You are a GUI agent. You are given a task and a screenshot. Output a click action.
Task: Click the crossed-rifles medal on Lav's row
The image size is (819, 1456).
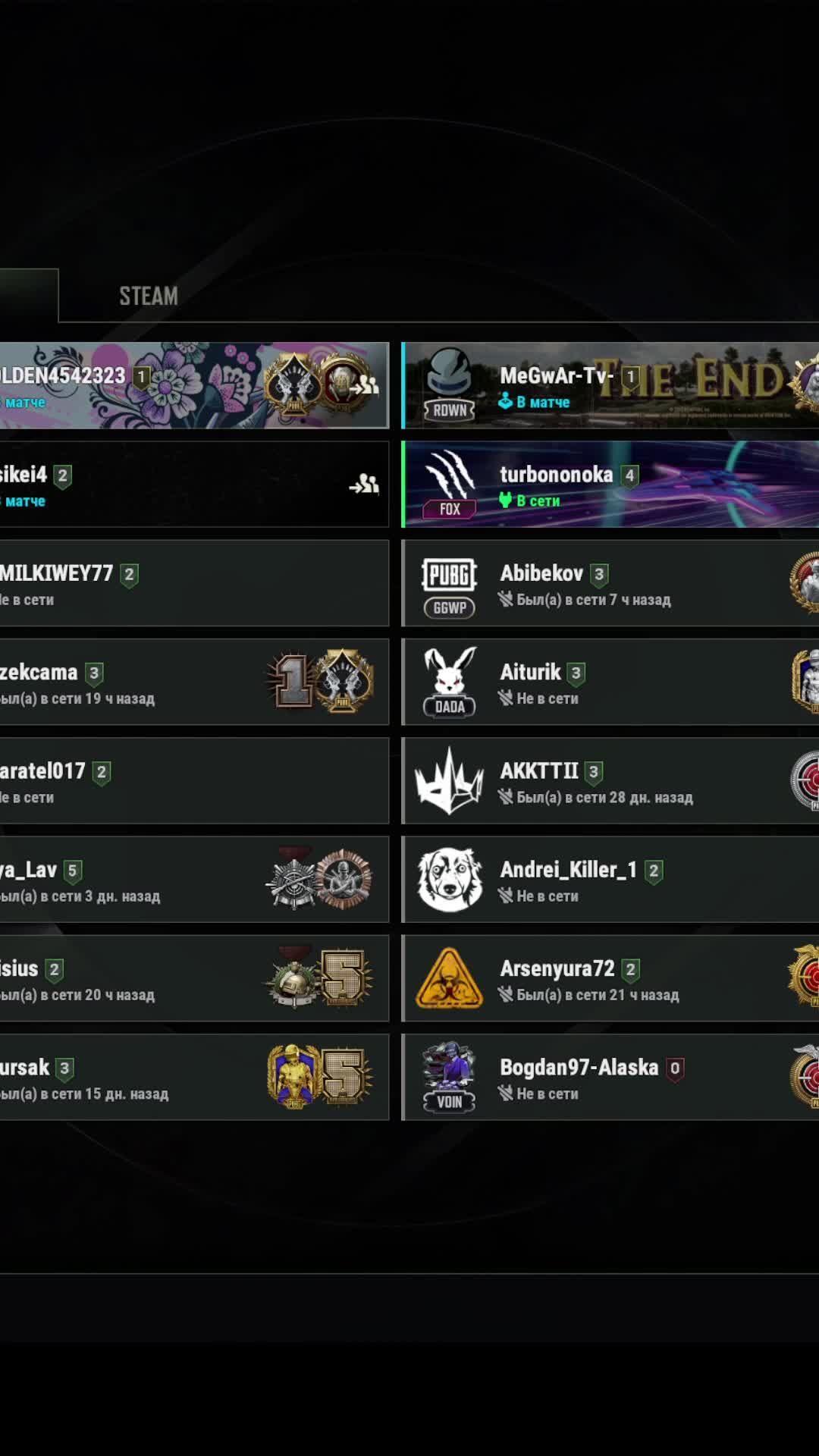pos(293,879)
